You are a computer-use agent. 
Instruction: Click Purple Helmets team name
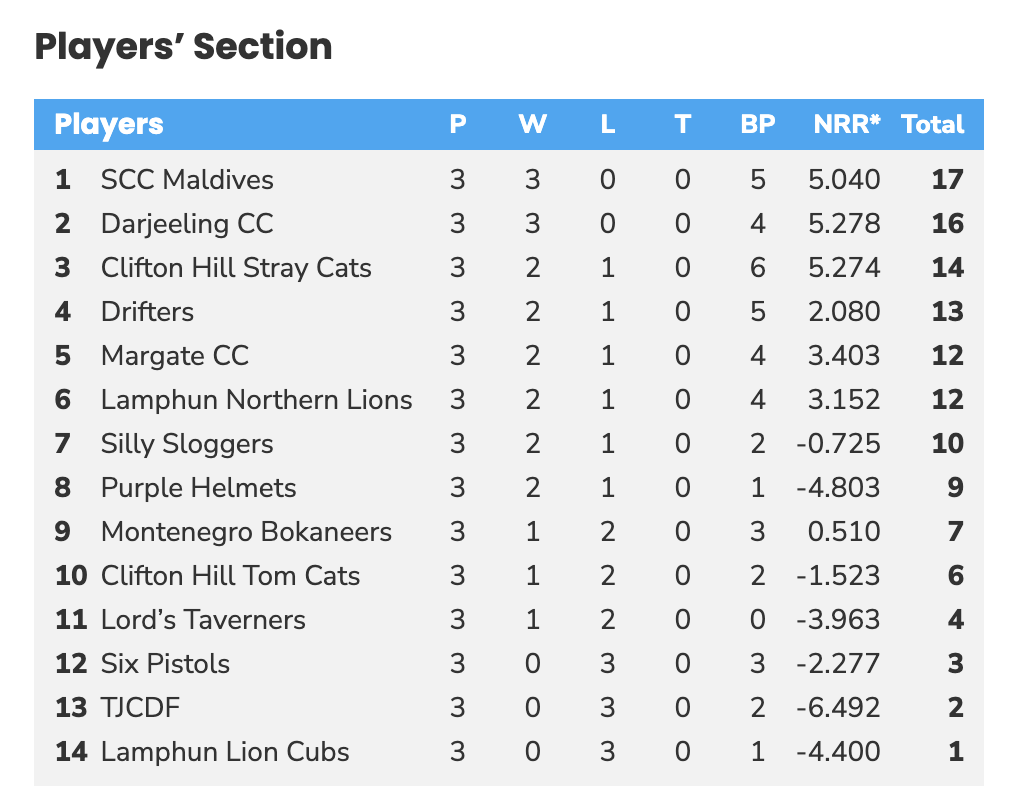pos(198,488)
